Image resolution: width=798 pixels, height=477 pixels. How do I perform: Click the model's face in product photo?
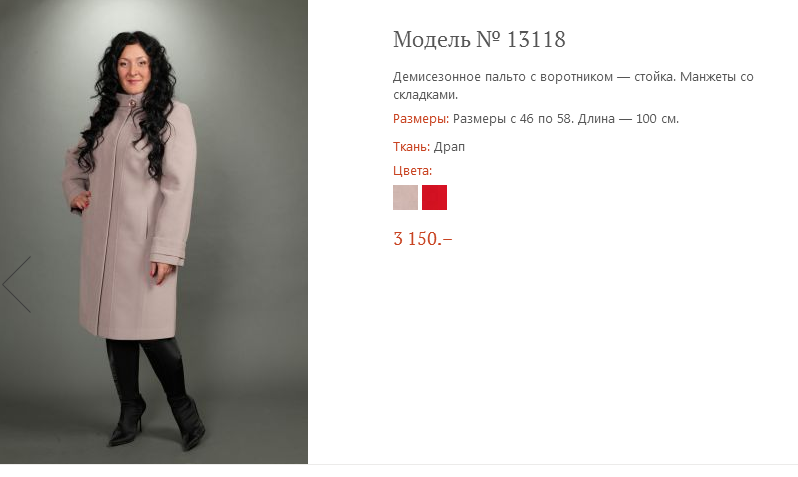(134, 69)
